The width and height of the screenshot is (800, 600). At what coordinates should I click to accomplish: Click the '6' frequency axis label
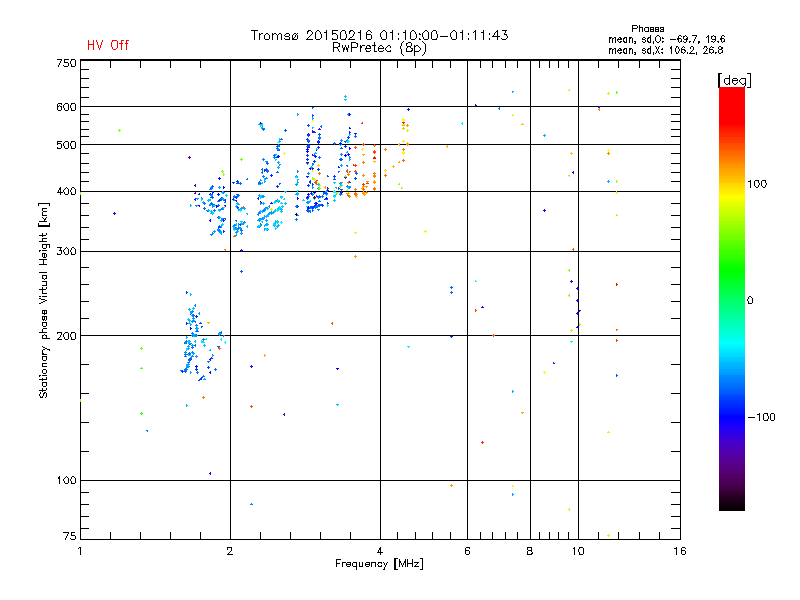click(467, 551)
